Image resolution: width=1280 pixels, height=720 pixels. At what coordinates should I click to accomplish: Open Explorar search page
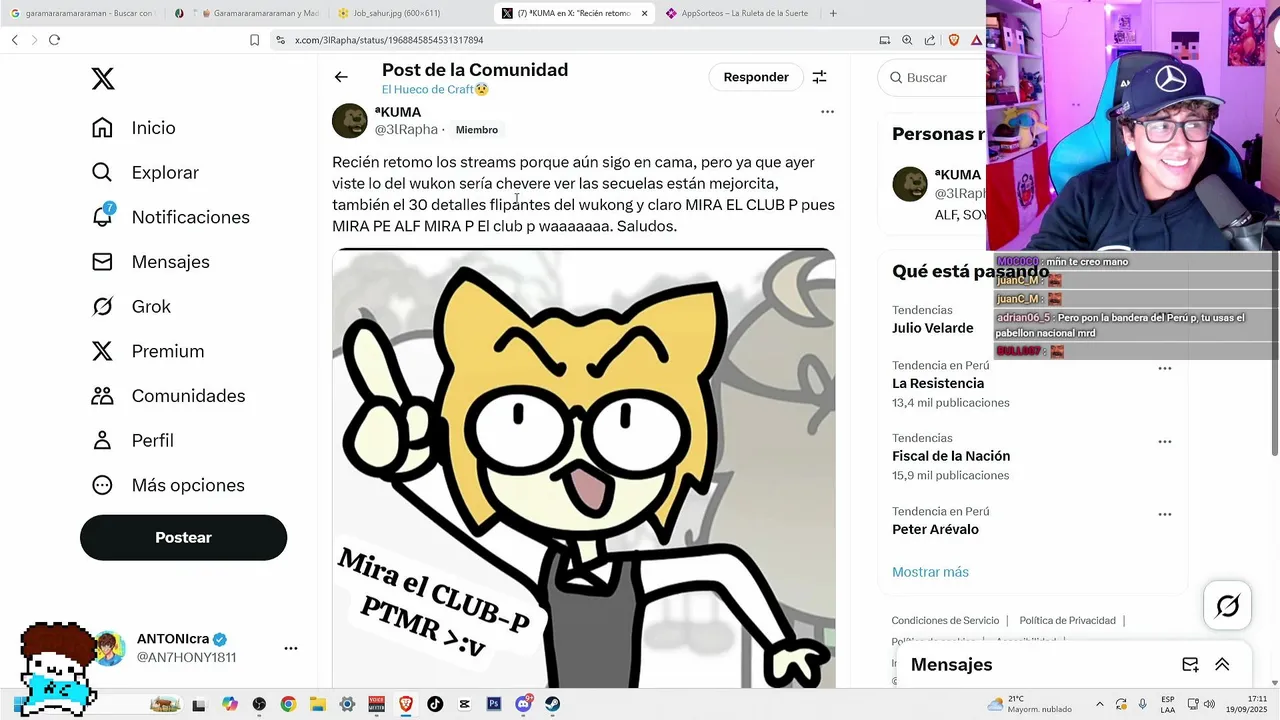click(145, 172)
